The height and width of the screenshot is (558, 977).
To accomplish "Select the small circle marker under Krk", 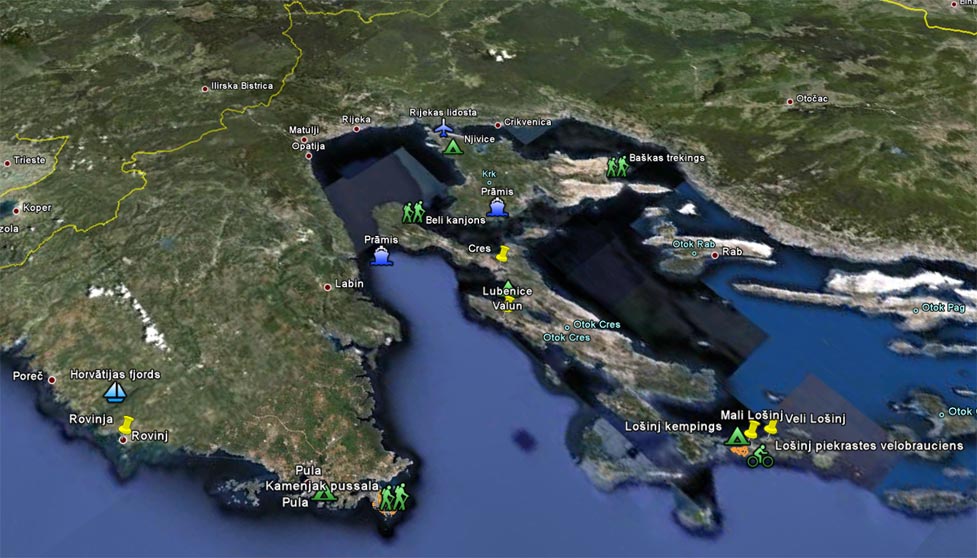I will (x=489, y=182).
